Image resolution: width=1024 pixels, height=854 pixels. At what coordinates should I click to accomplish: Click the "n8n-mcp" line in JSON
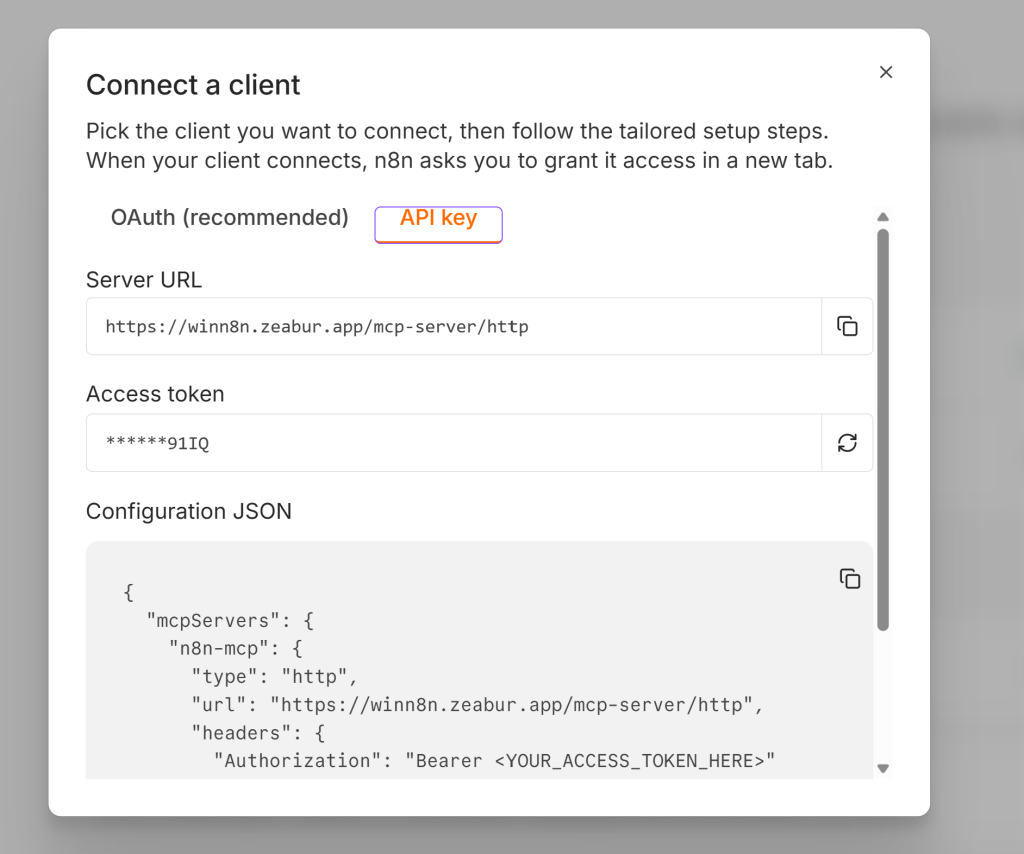(x=236, y=648)
